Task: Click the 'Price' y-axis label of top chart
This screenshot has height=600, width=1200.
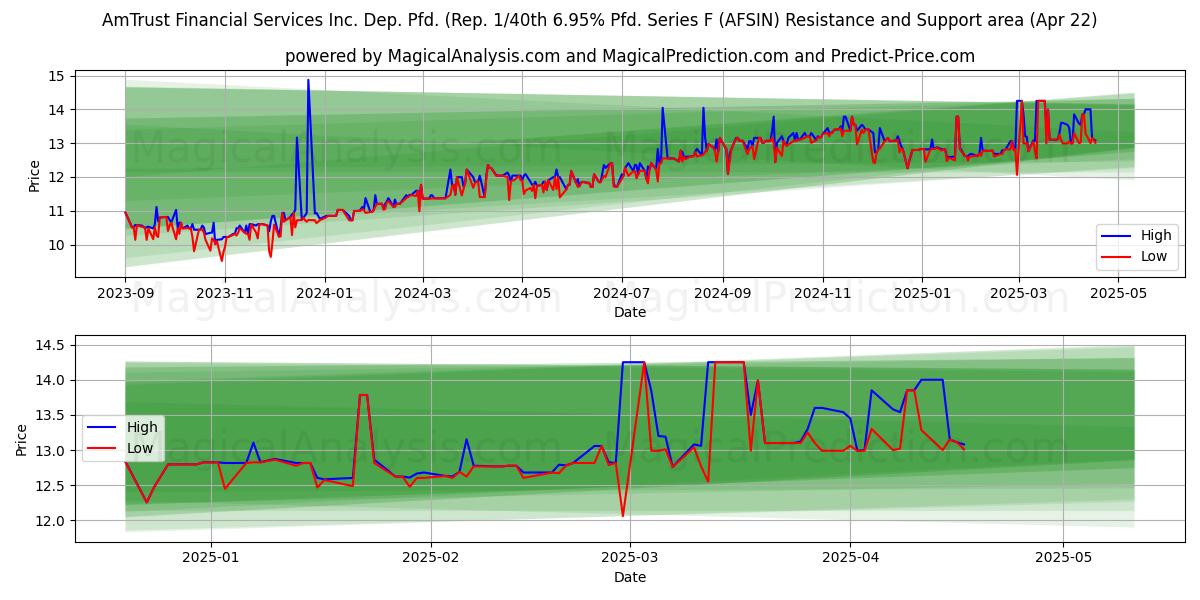Action: [35, 176]
